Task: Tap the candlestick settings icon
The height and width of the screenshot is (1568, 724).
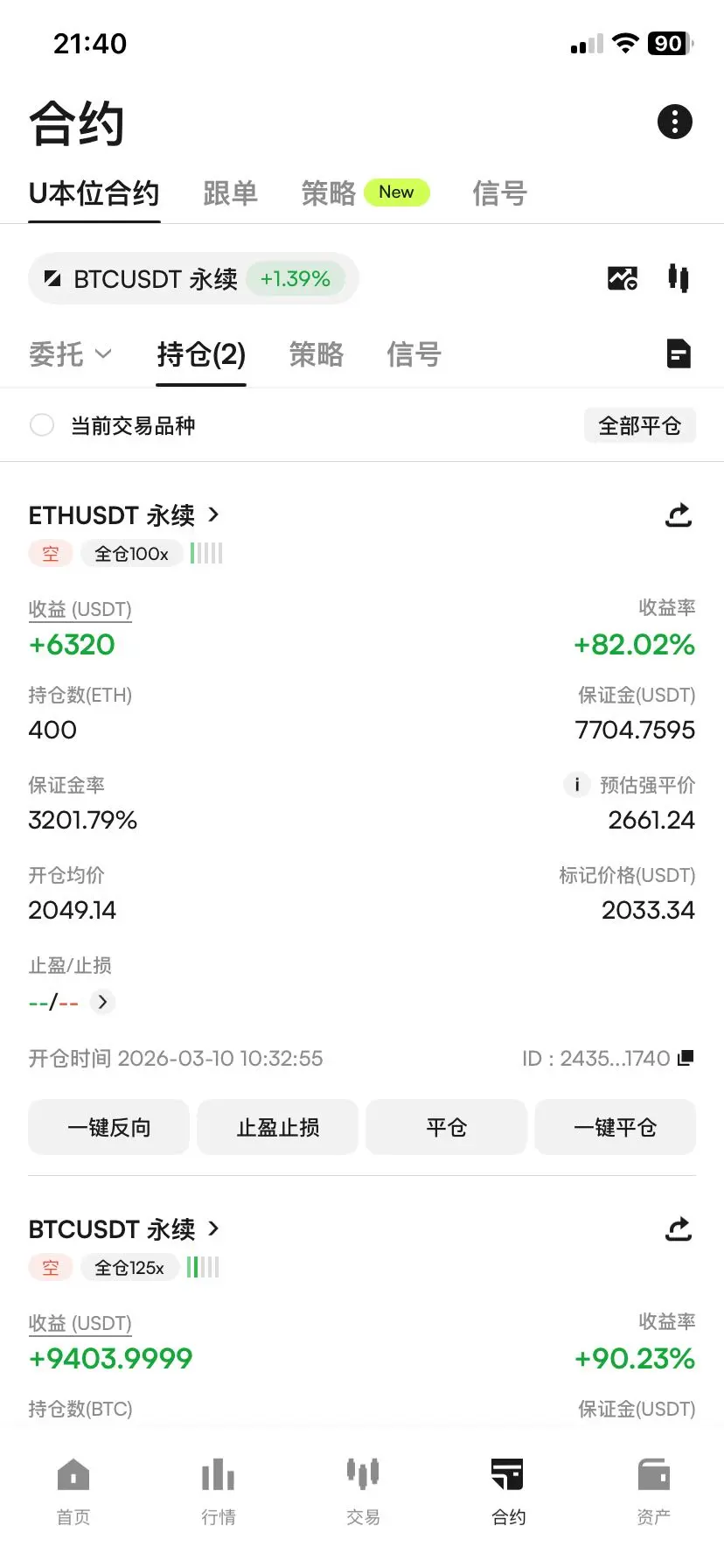Action: [x=678, y=278]
